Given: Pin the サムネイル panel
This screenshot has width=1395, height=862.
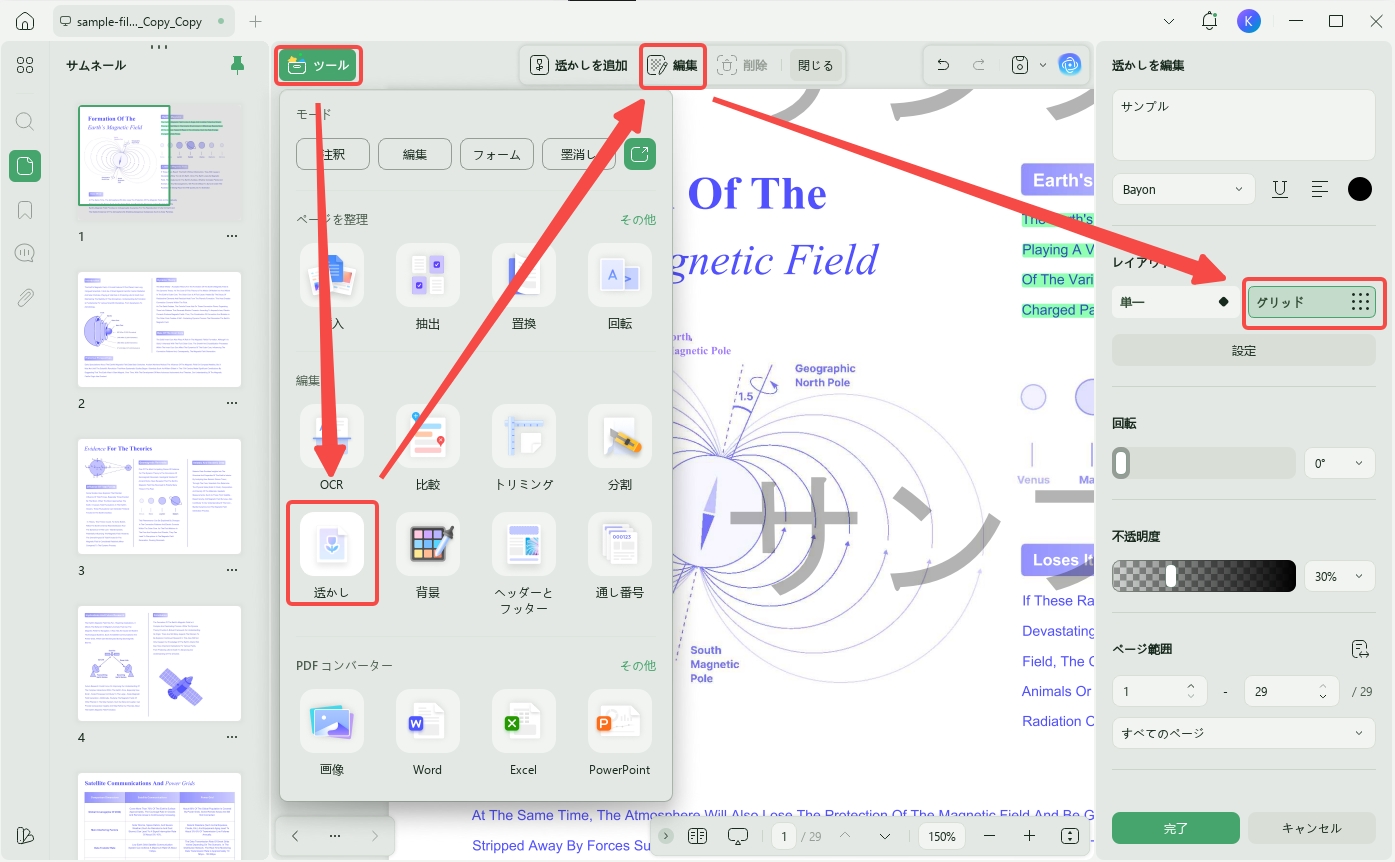Looking at the screenshot, I should [x=237, y=65].
